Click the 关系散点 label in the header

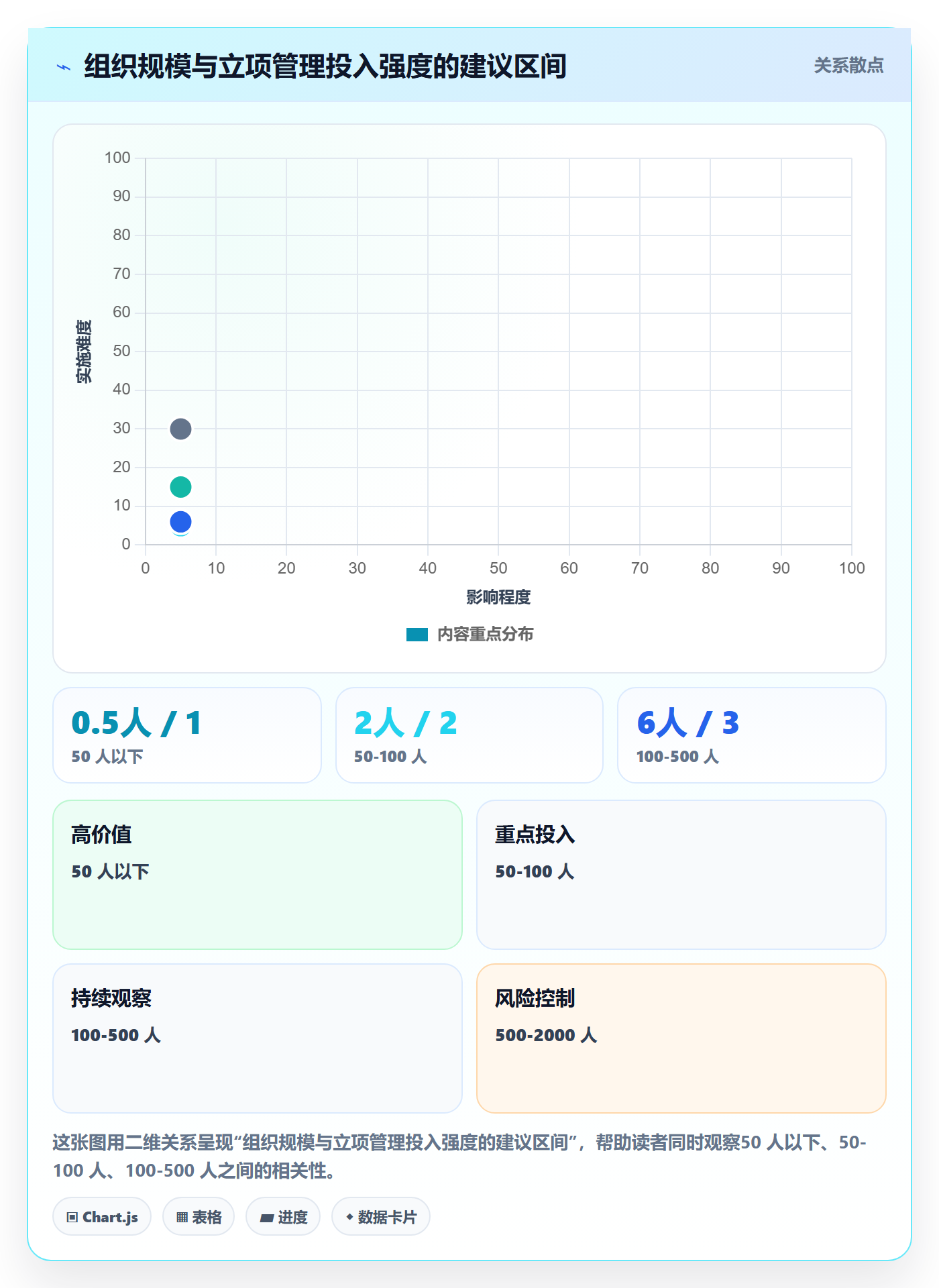point(848,66)
